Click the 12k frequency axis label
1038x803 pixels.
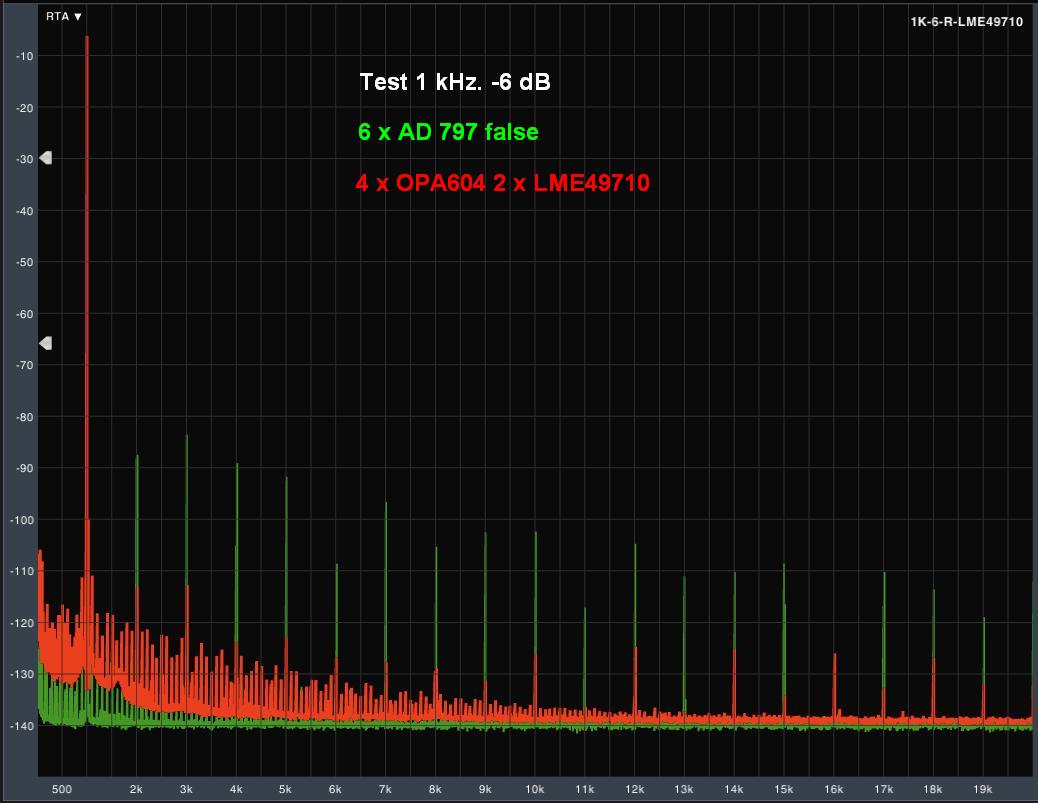tap(634, 789)
